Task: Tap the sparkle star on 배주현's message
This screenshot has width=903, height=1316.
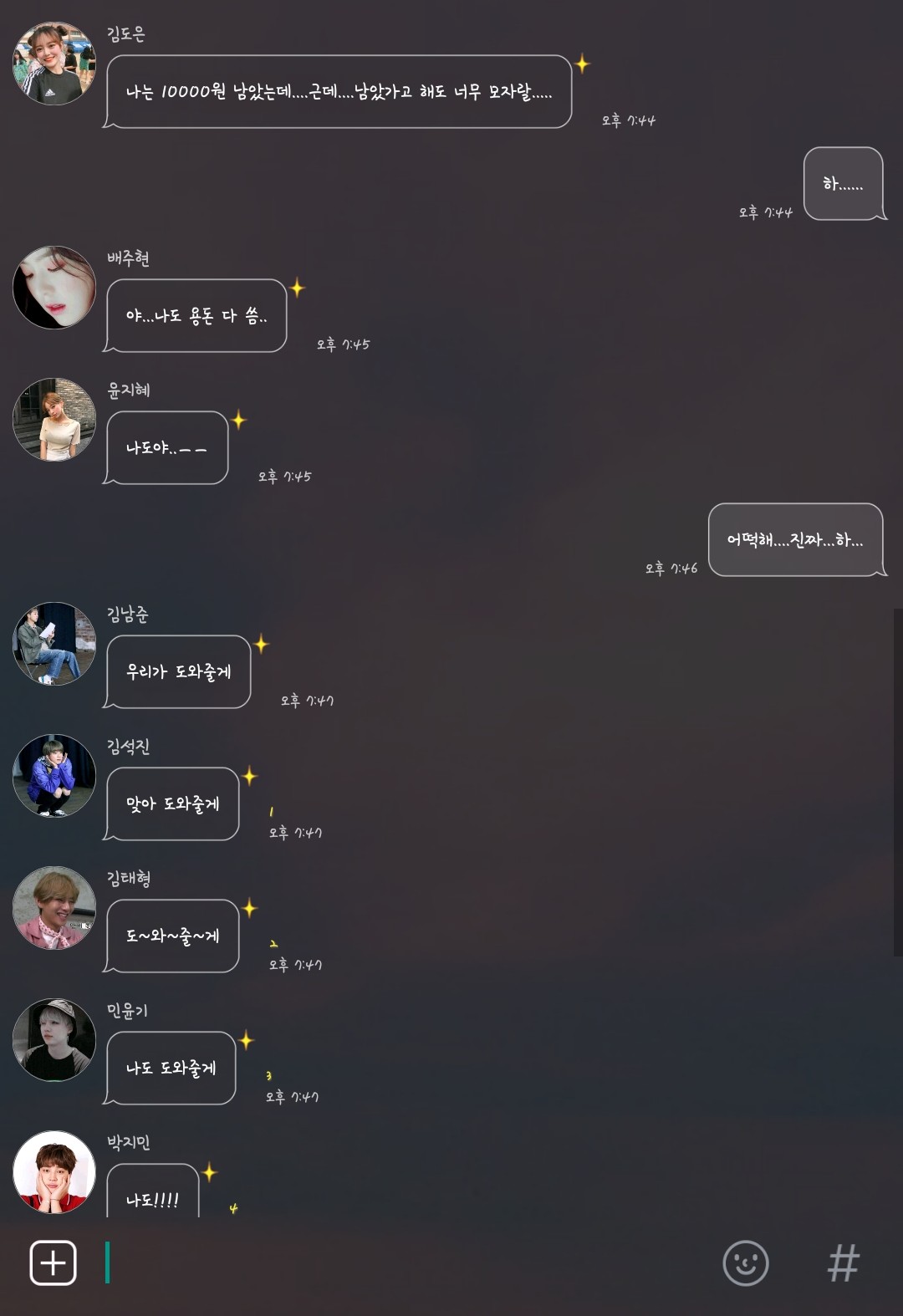Action: (x=297, y=288)
